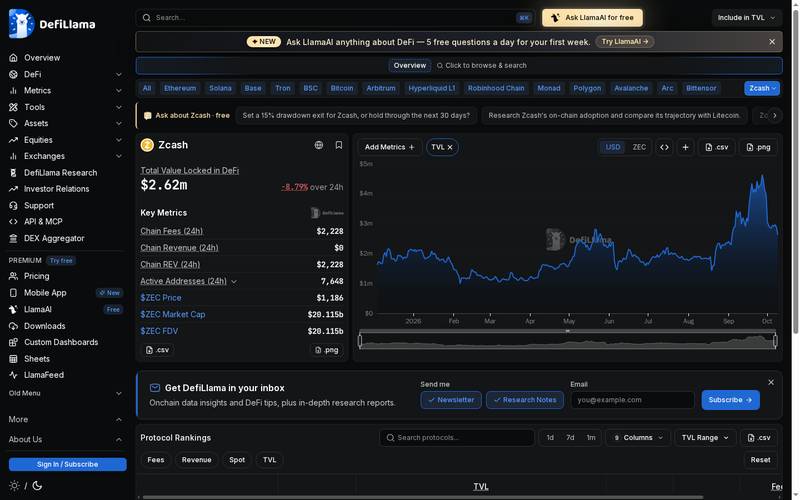Image resolution: width=800 pixels, height=500 pixels.
Task: Click the plus icon in chart toolbar
Action: 685,147
